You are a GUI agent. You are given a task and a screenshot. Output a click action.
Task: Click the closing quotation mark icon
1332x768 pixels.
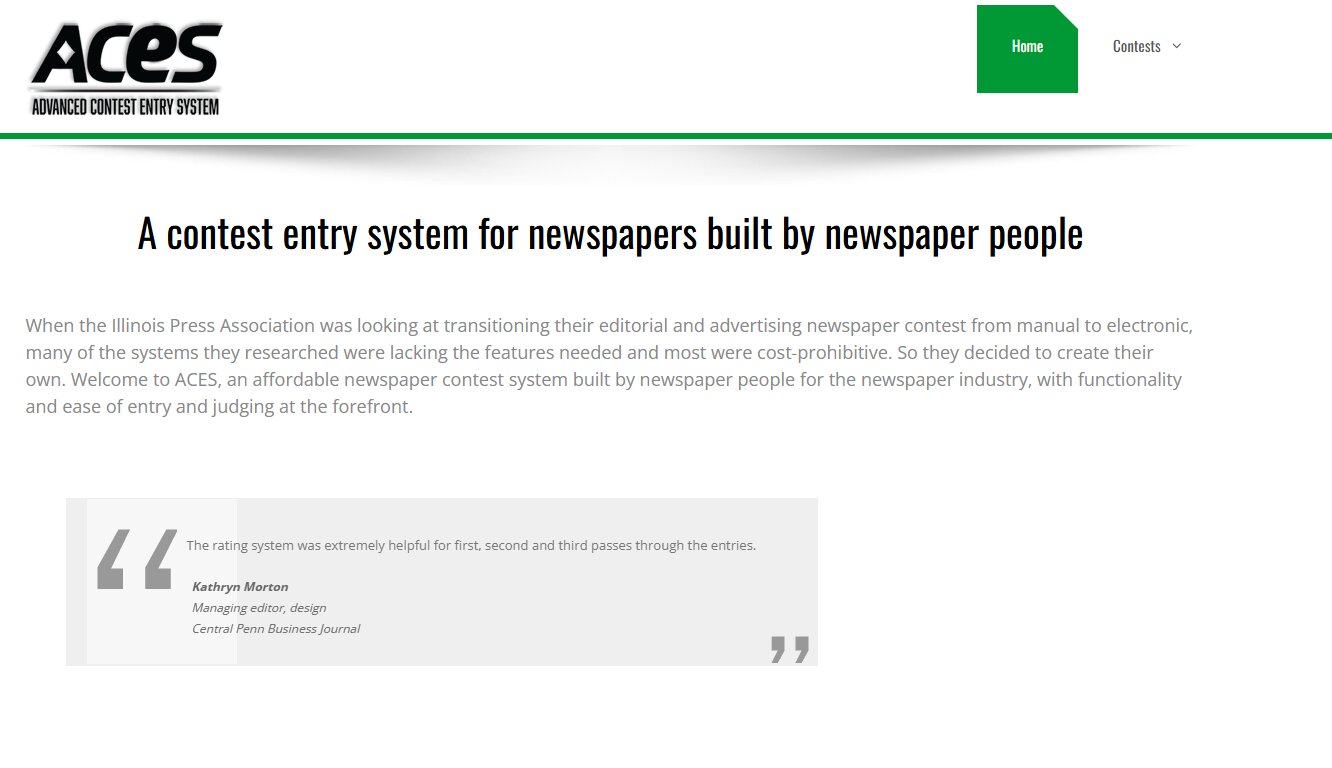click(790, 649)
